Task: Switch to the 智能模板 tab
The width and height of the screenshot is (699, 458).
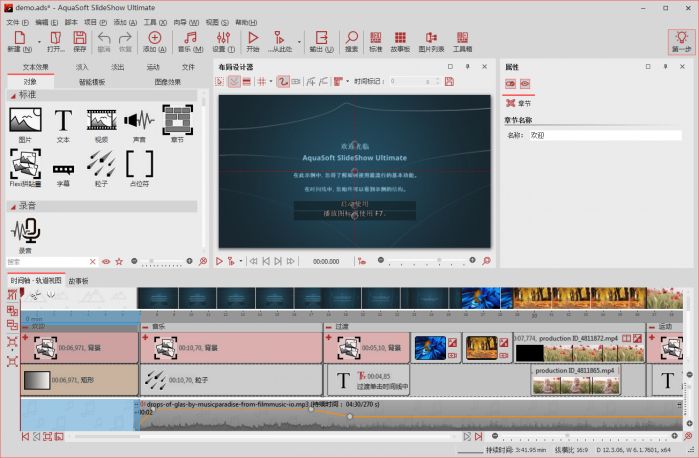Action: click(92, 82)
